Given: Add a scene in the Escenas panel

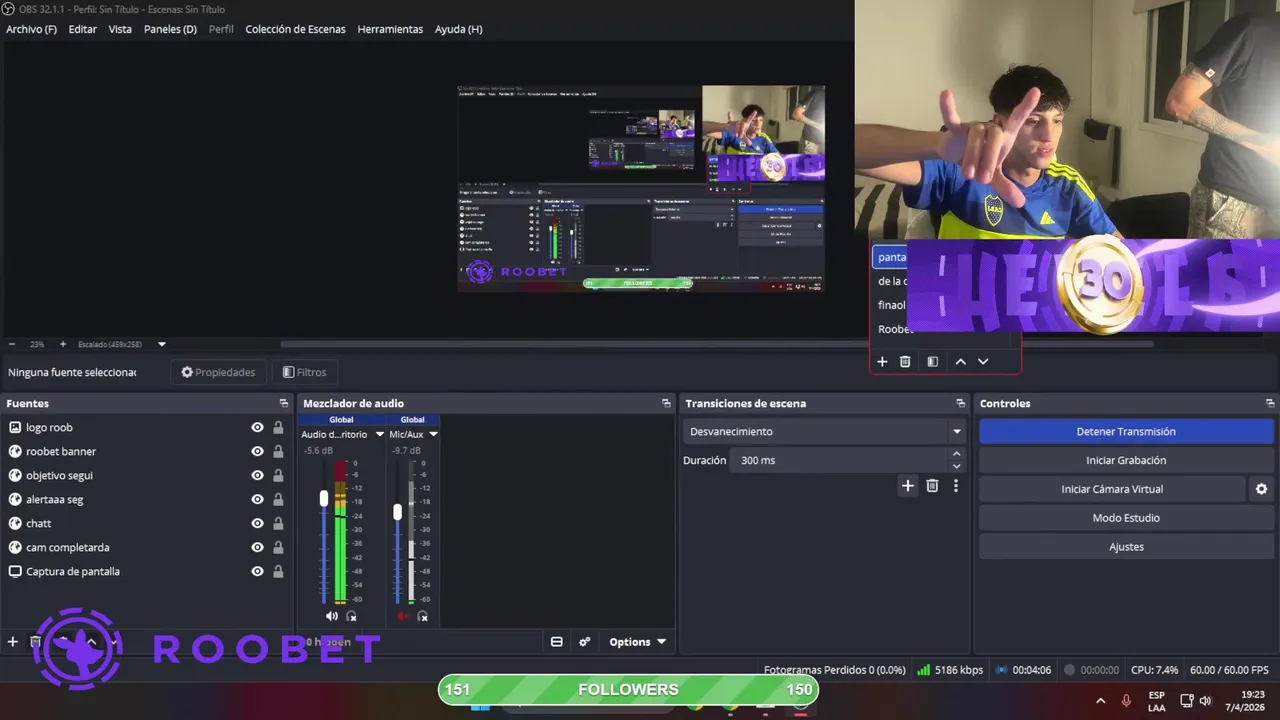Looking at the screenshot, I should tap(882, 361).
